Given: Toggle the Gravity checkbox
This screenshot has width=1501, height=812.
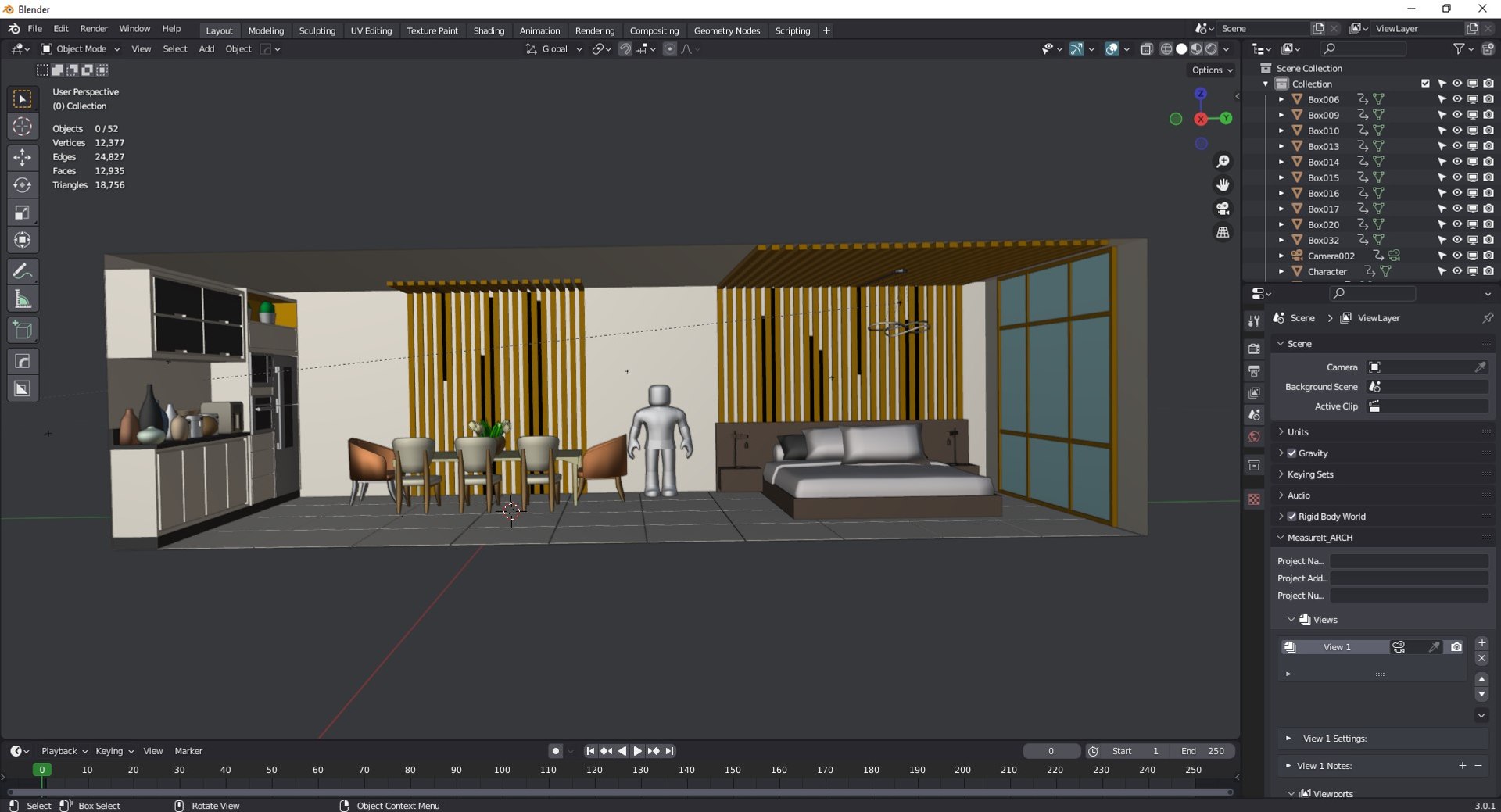Looking at the screenshot, I should (x=1291, y=453).
